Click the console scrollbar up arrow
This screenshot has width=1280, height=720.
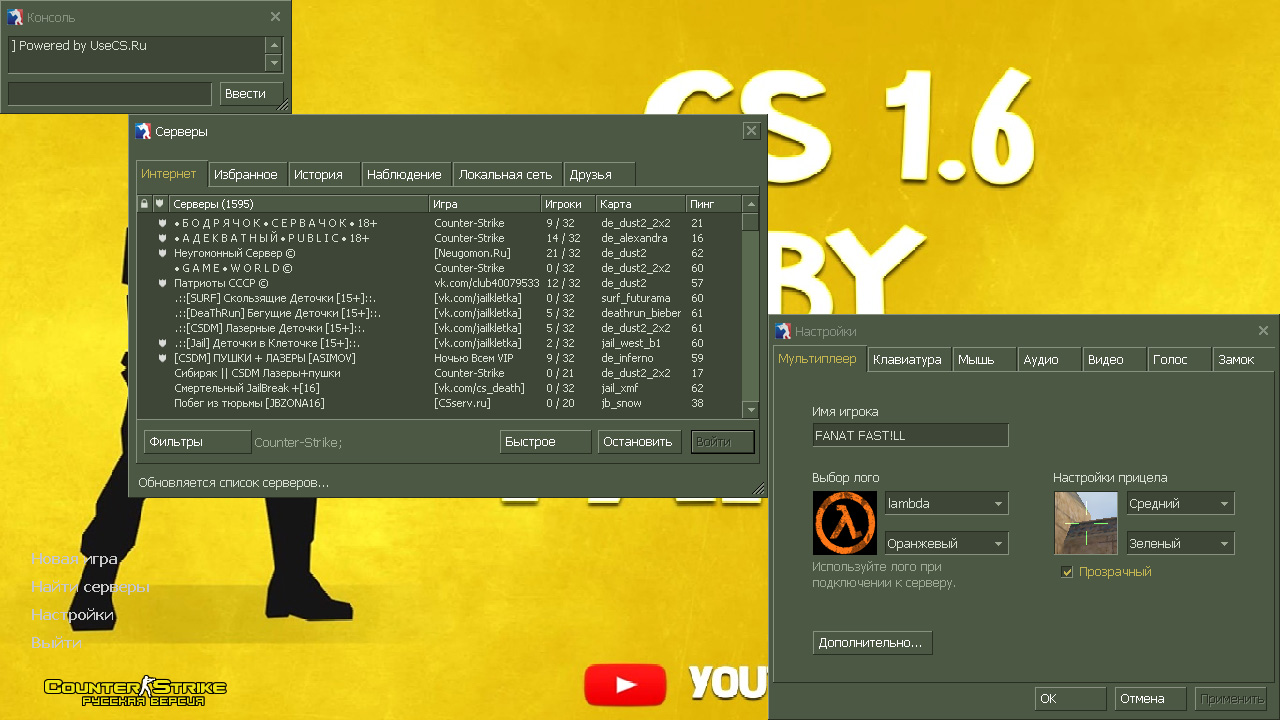coord(273,46)
